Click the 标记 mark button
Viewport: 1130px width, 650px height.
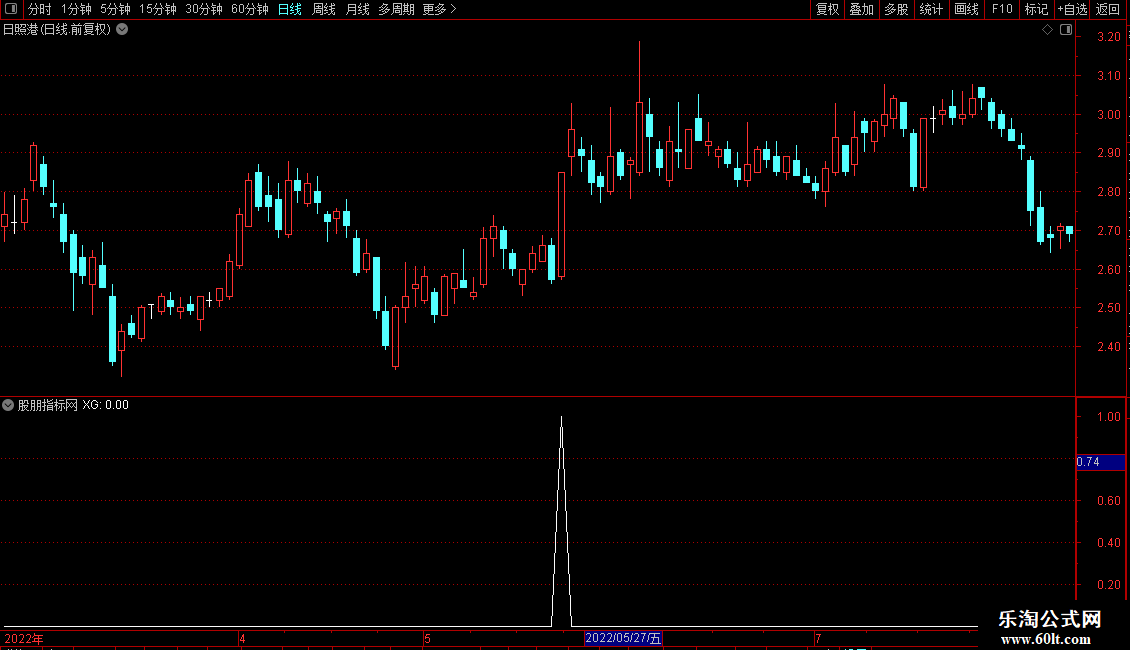click(x=1036, y=9)
